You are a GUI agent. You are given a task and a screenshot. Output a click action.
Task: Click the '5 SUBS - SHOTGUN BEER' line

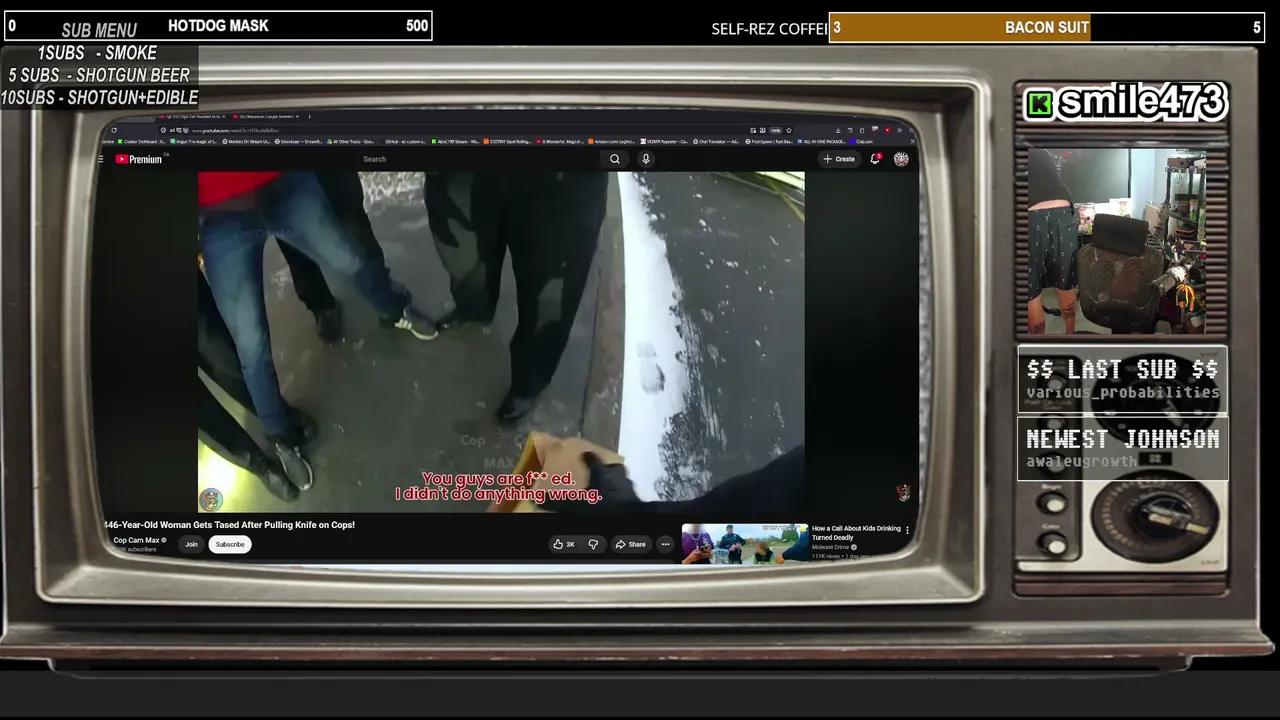[x=99, y=75]
